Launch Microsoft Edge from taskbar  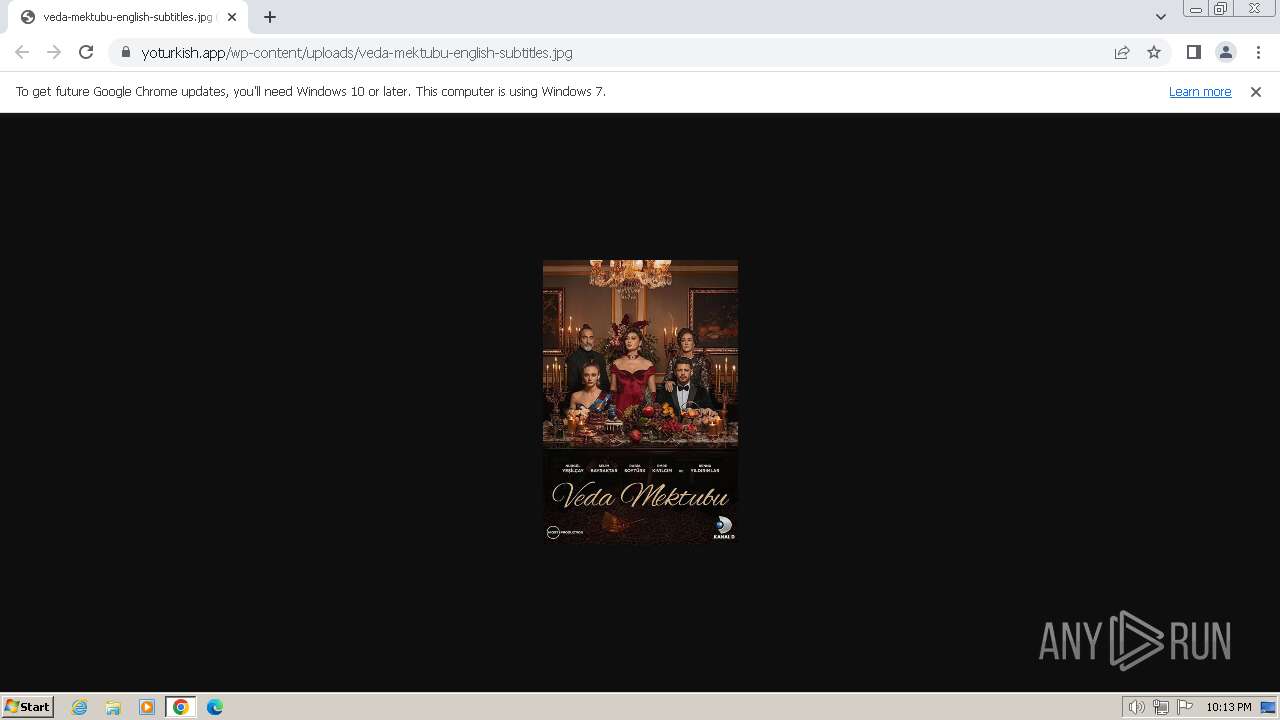pyautogui.click(x=215, y=707)
